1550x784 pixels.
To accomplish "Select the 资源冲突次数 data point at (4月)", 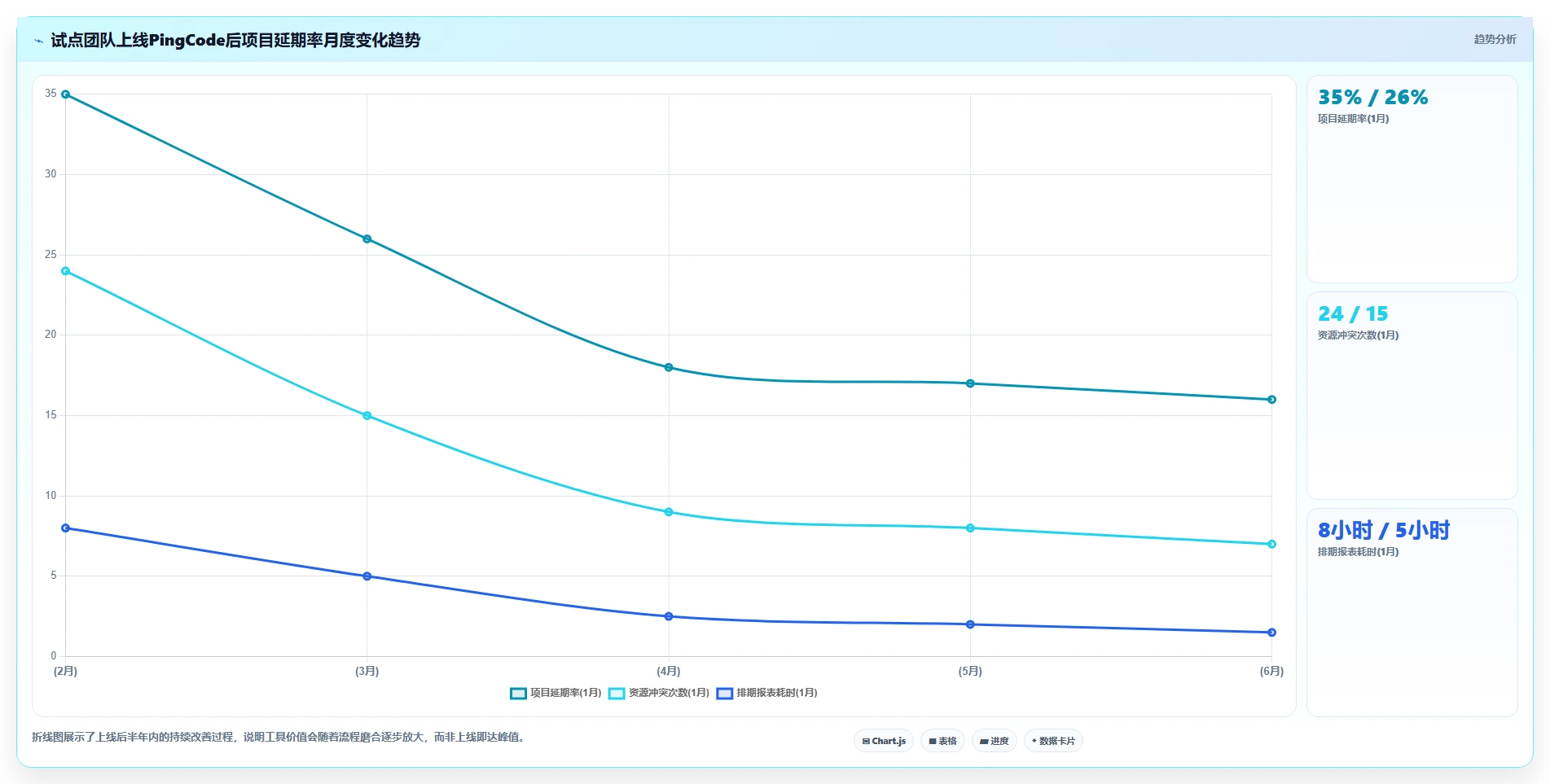I will tap(669, 512).
